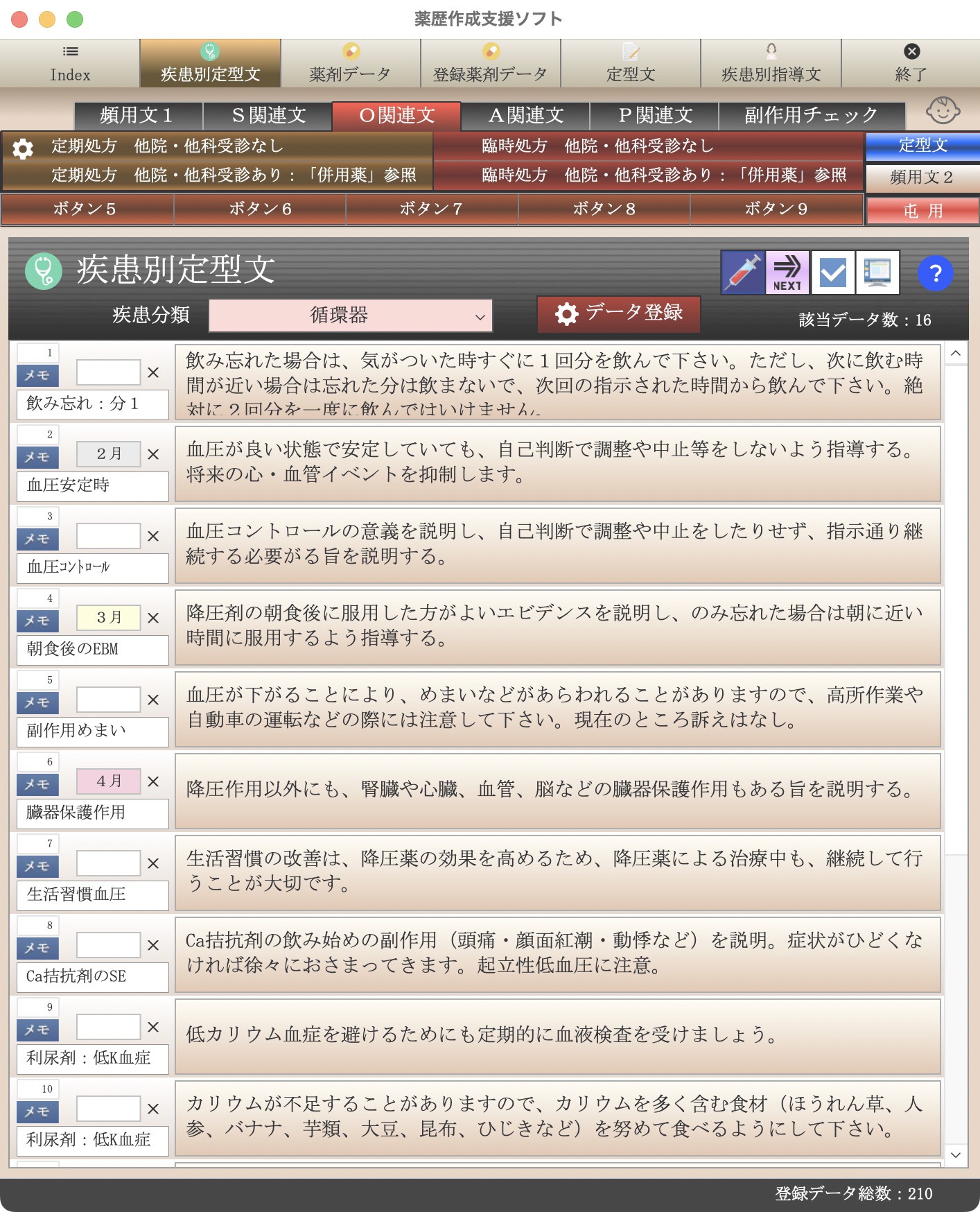
Task: Click ボタン７
Action: pos(432,209)
